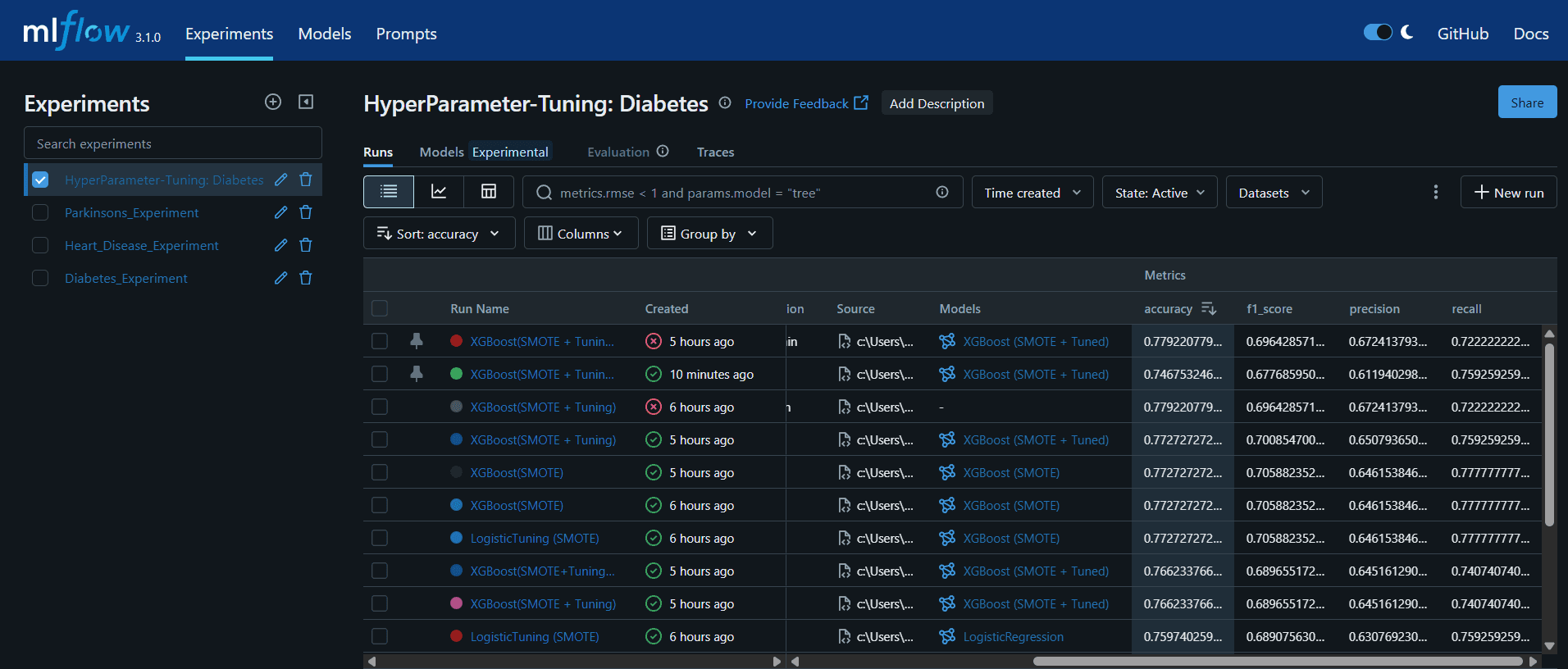Unpin the 10 minutes ago run pin icon
The width and height of the screenshot is (1568, 669).
tap(417, 374)
